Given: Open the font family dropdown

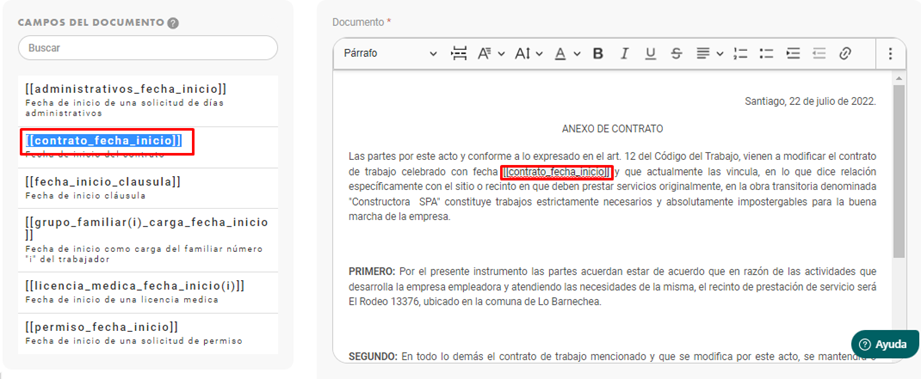Looking at the screenshot, I should [x=491, y=54].
